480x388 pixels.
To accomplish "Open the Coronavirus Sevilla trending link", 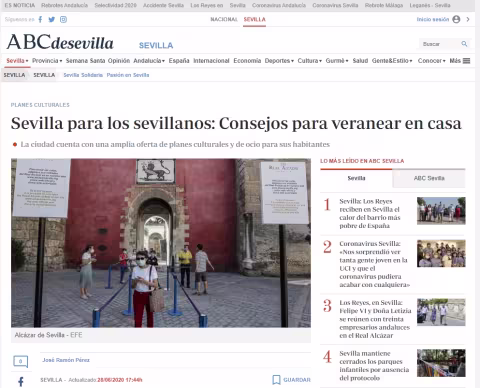I will coord(335,5).
